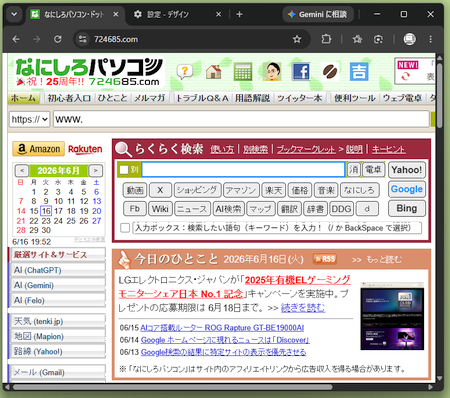Click the Amazon shortcut button
The height and width of the screenshot is (398, 450).
(x=38, y=149)
